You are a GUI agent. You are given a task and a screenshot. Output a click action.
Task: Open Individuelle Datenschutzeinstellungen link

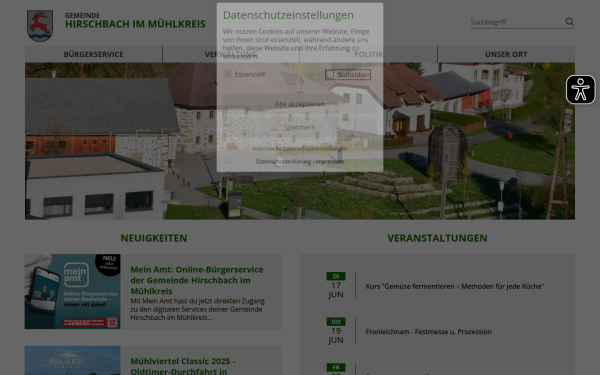300,148
